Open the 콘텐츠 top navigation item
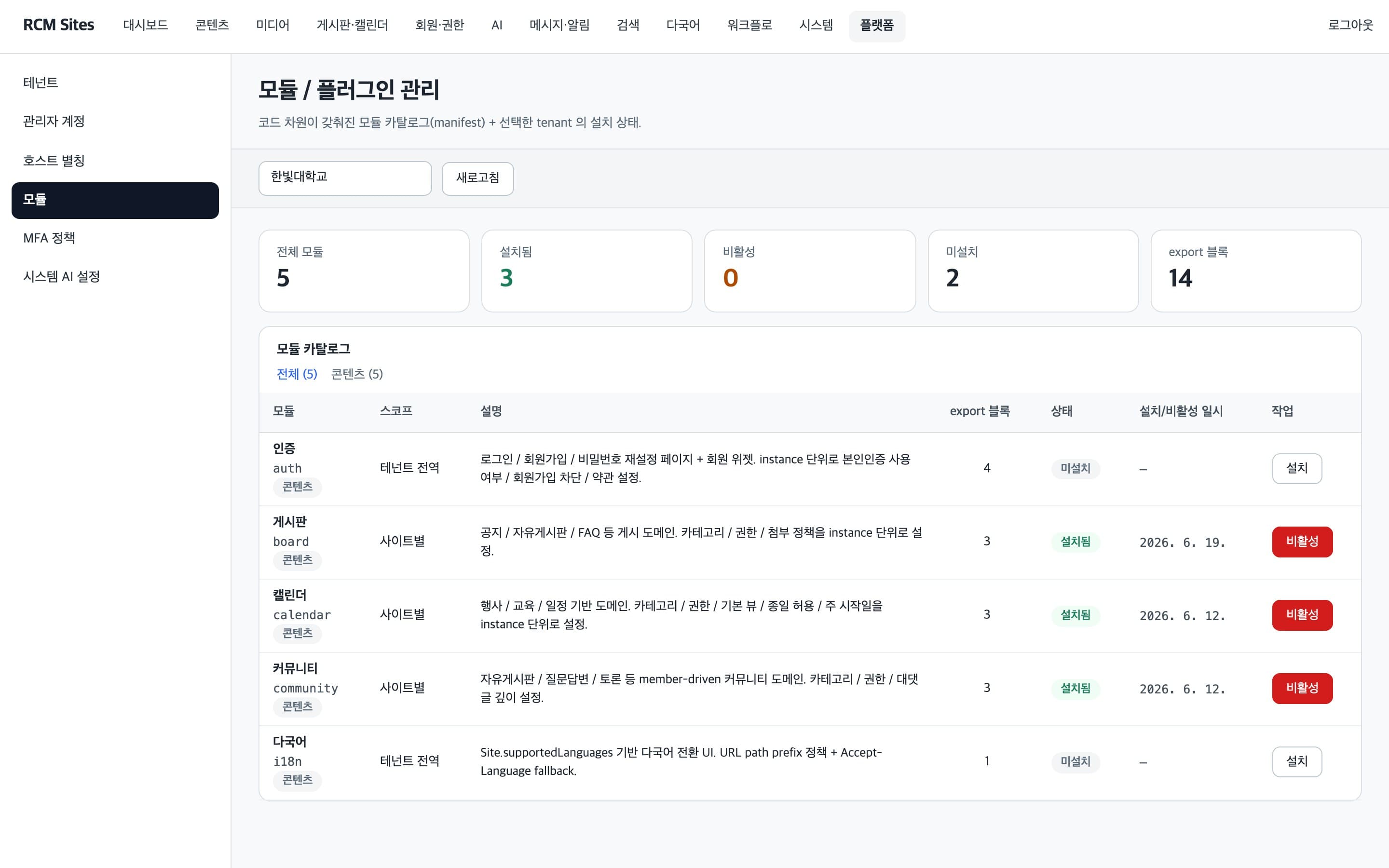Screen dimensions: 1389x868 [x=212, y=25]
